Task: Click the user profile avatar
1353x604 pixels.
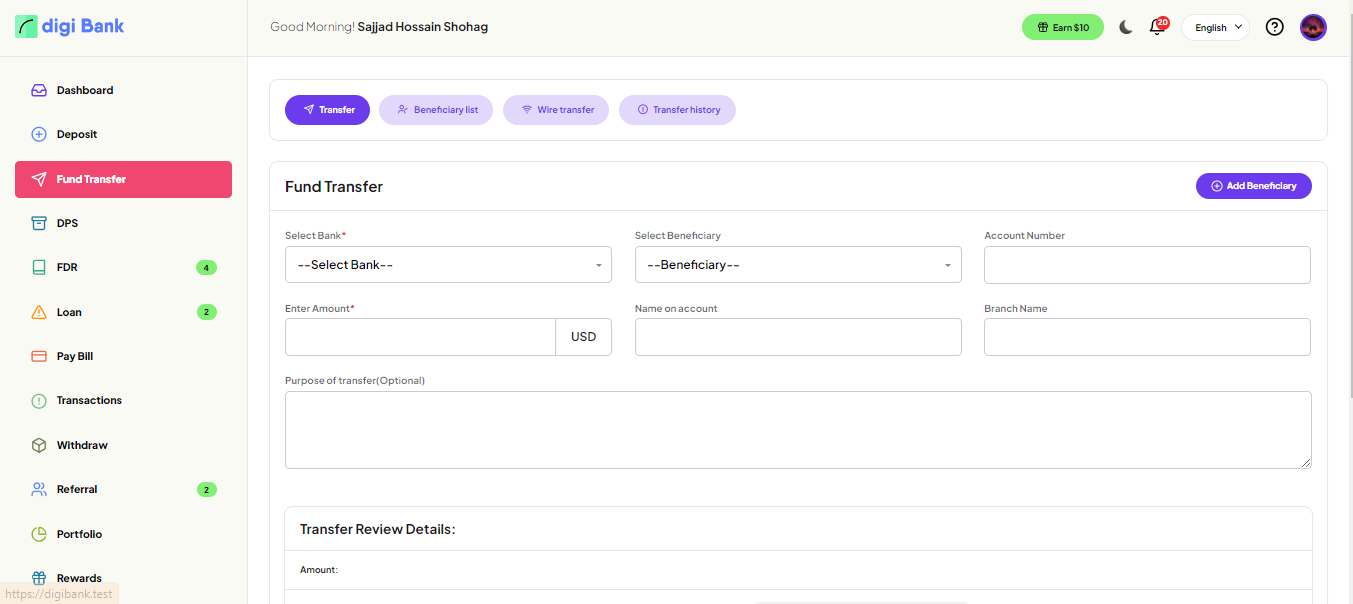Action: click(x=1313, y=27)
